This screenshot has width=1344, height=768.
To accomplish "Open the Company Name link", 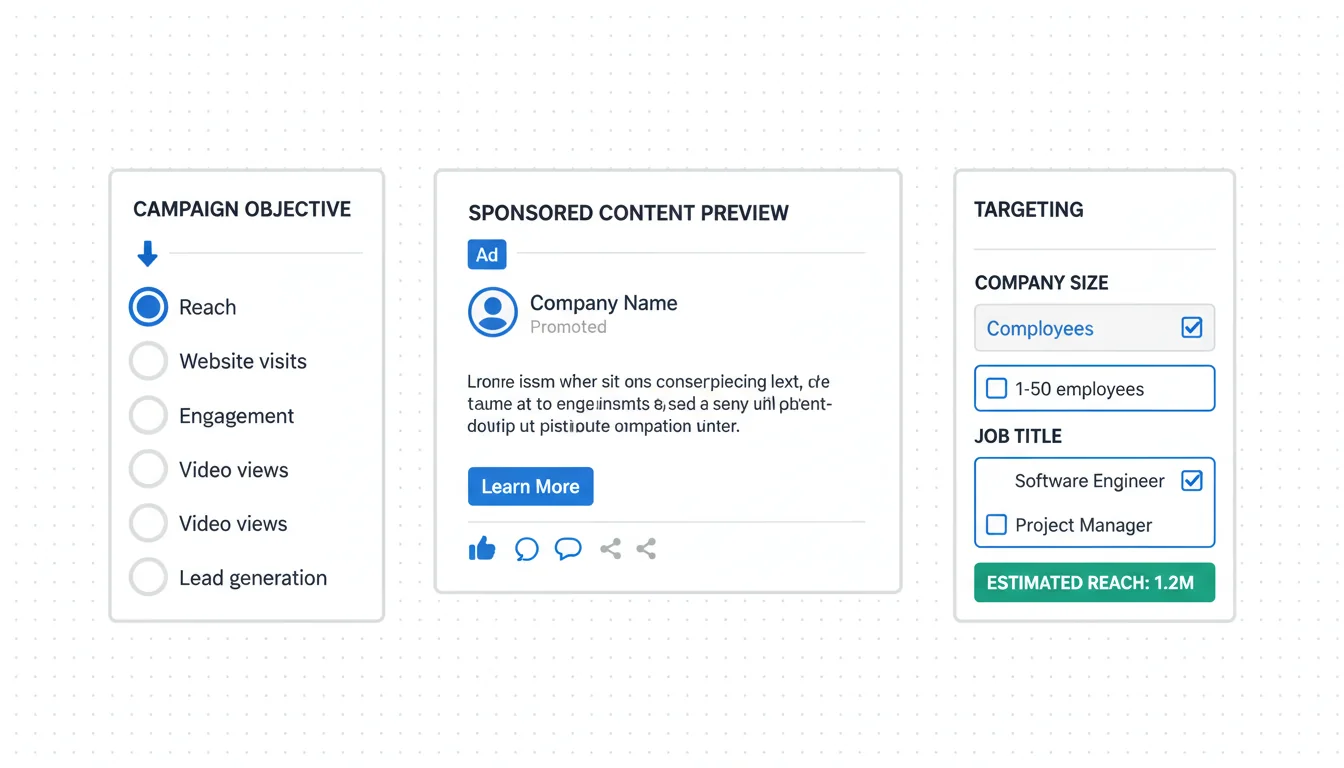I will point(603,303).
